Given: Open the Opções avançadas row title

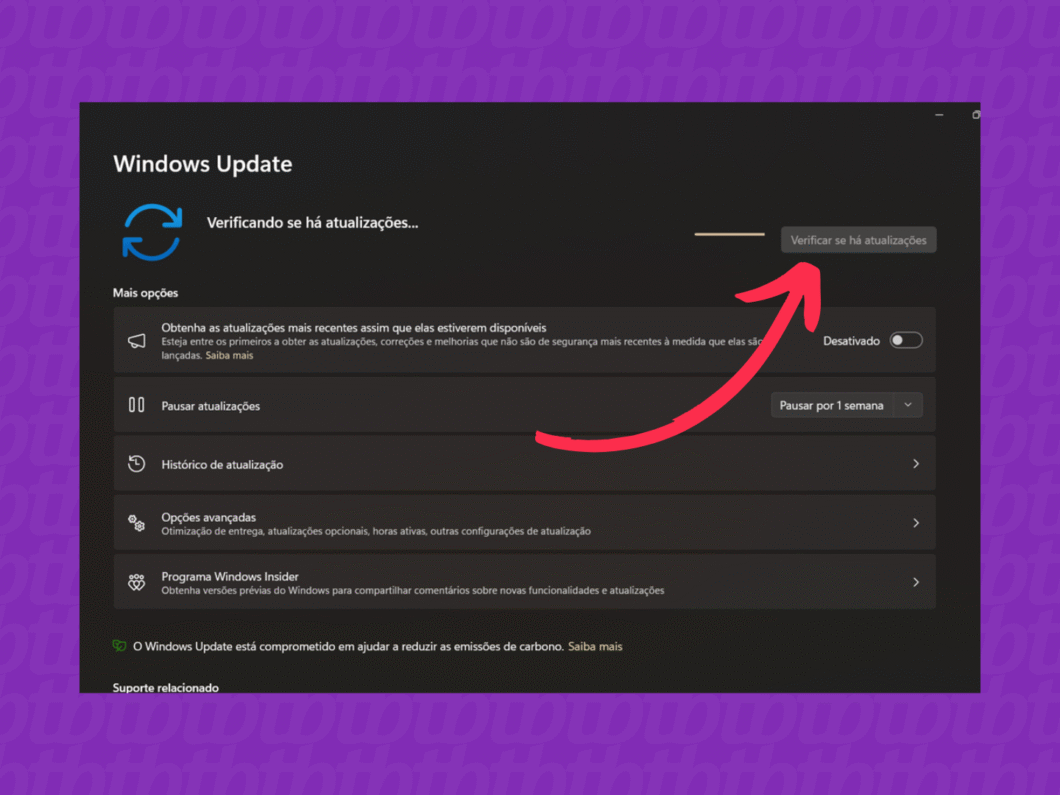Looking at the screenshot, I should [209, 517].
